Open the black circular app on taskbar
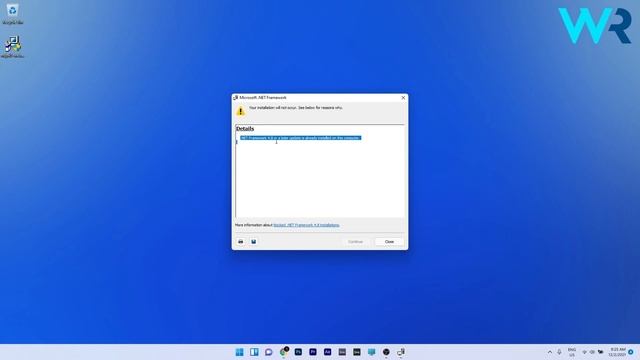 coord(386,352)
